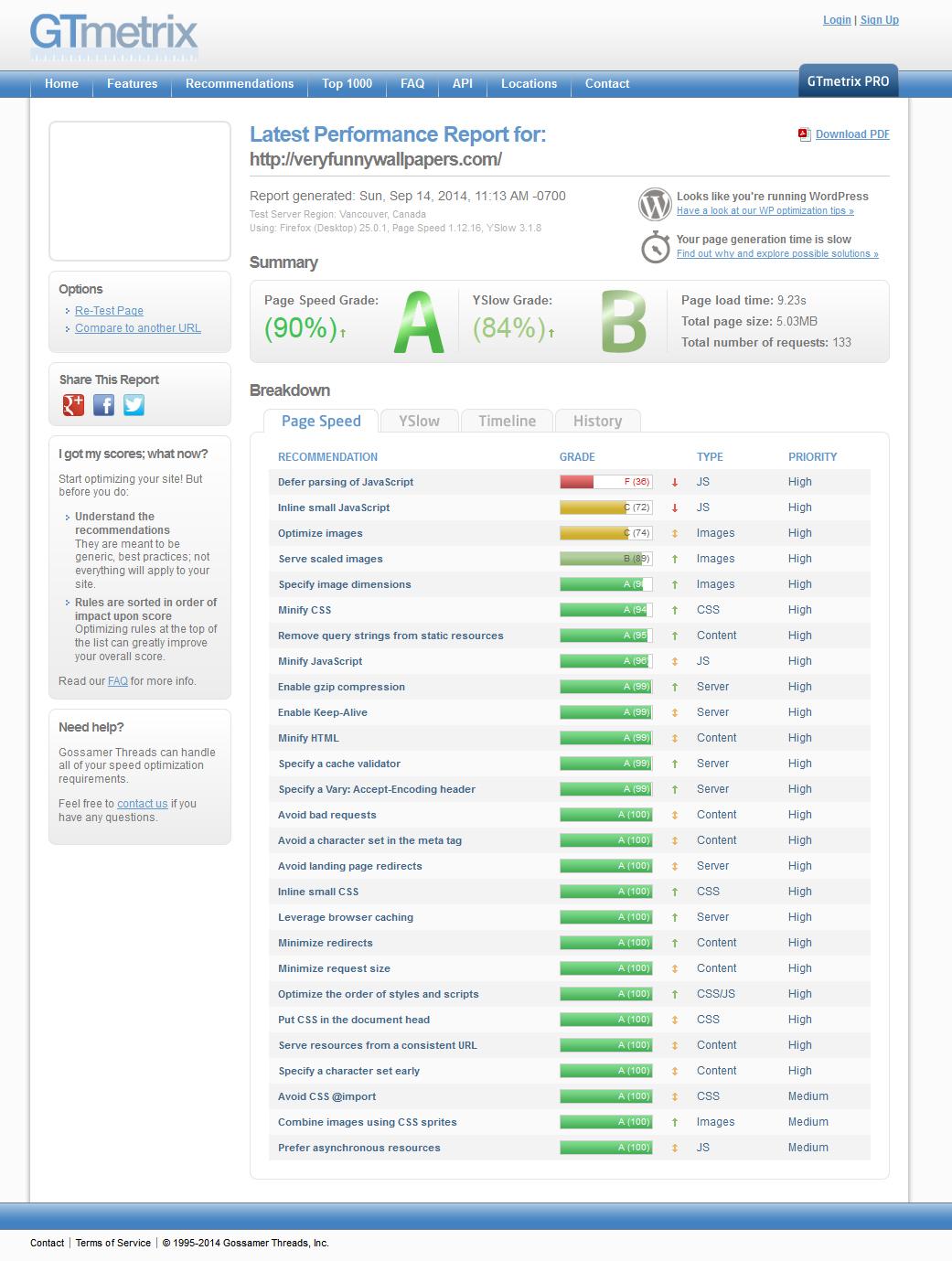Open Compare to another URL link
This screenshot has height=1261, width=952.
point(137,328)
